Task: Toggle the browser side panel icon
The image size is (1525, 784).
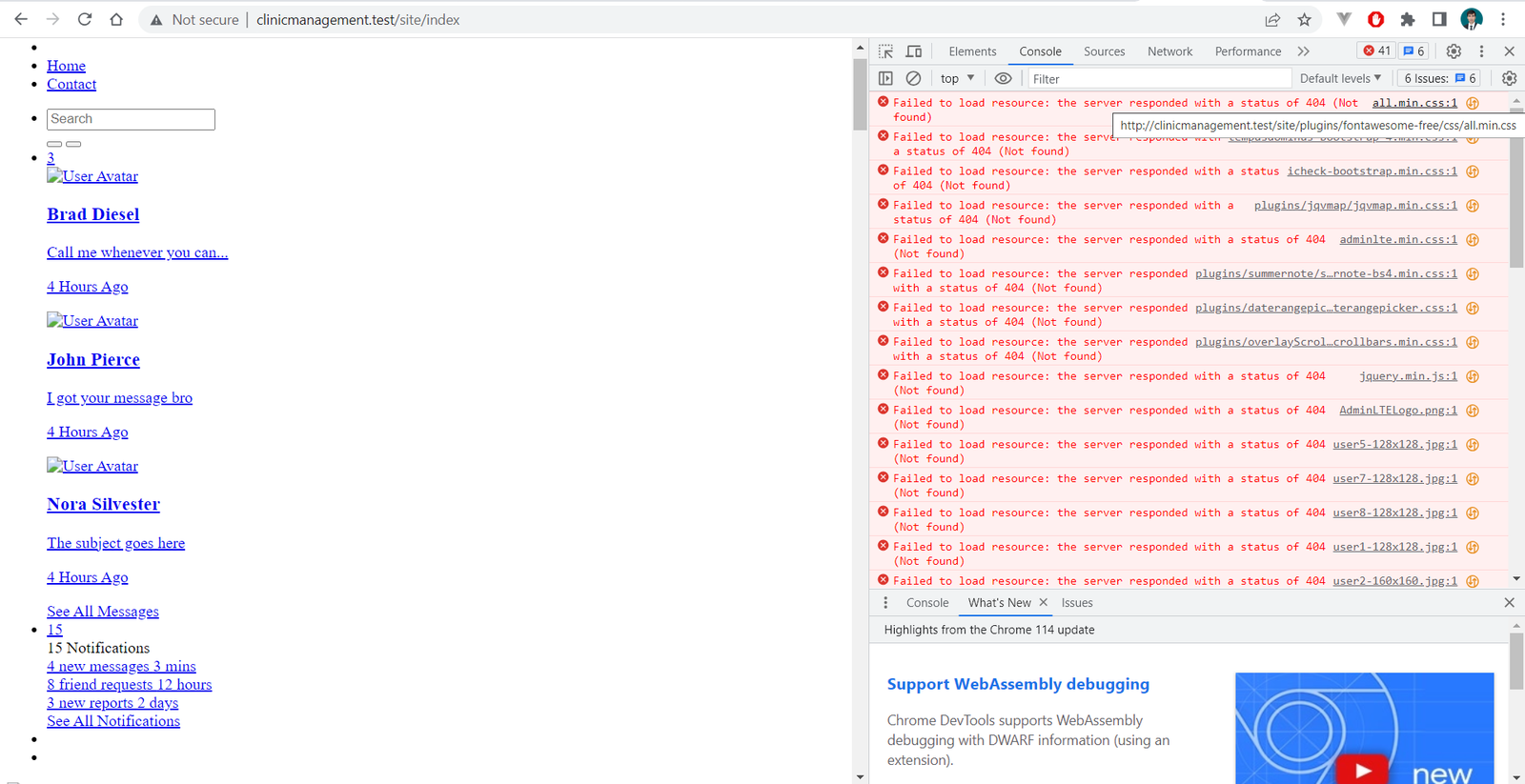Action: [1439, 19]
